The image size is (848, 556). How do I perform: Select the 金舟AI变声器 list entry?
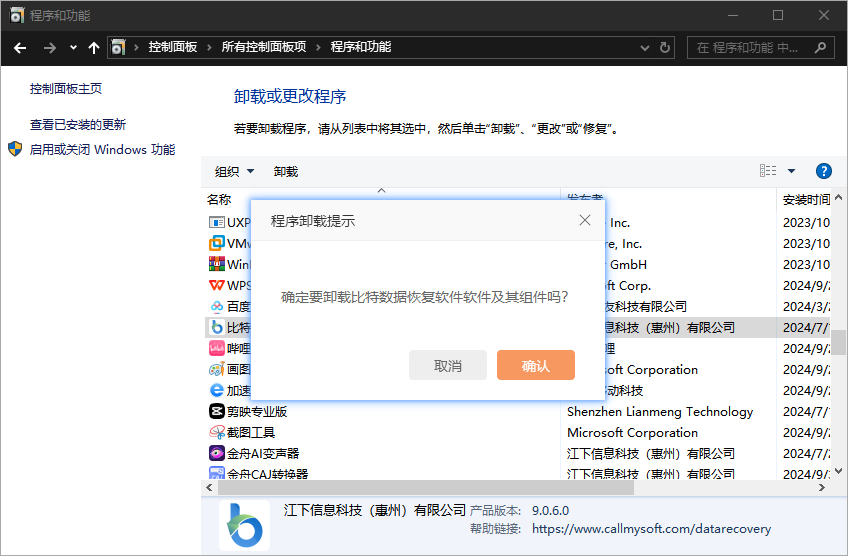[x=263, y=453]
